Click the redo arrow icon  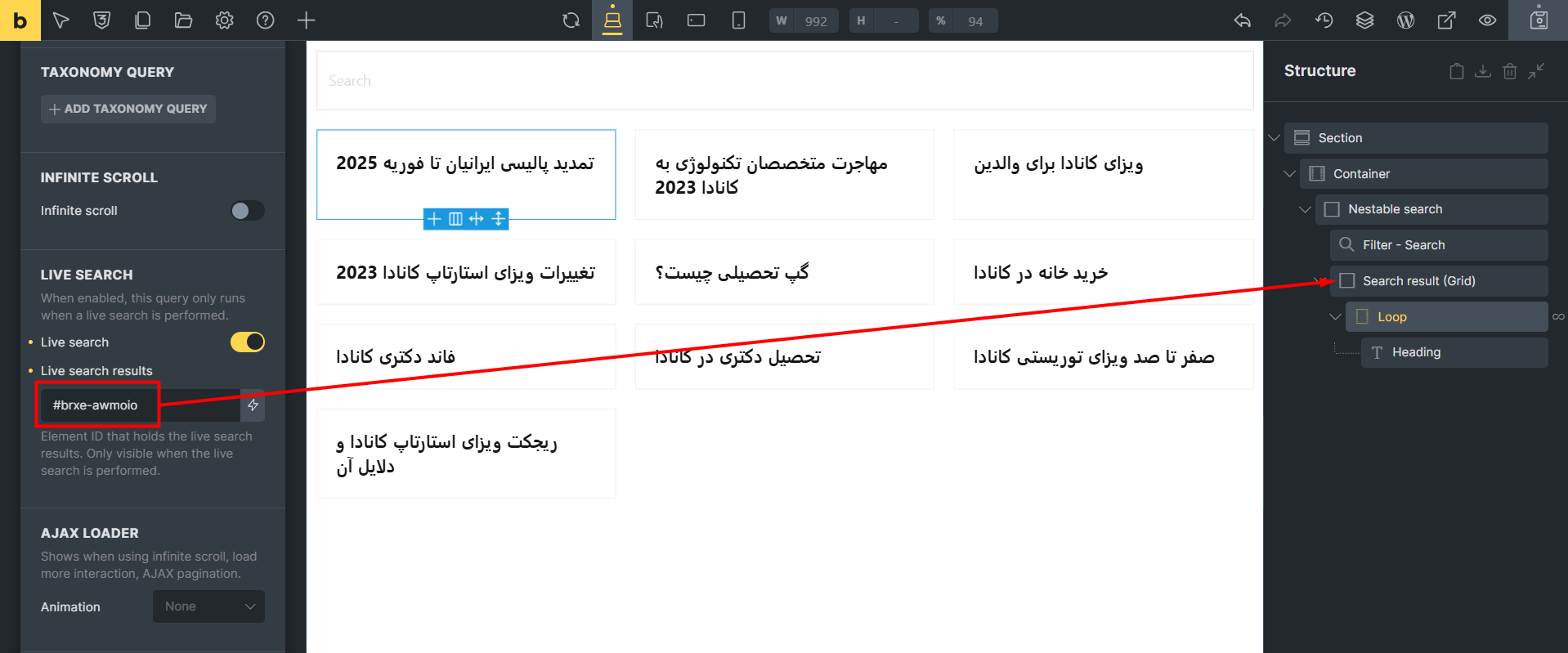tap(1284, 20)
